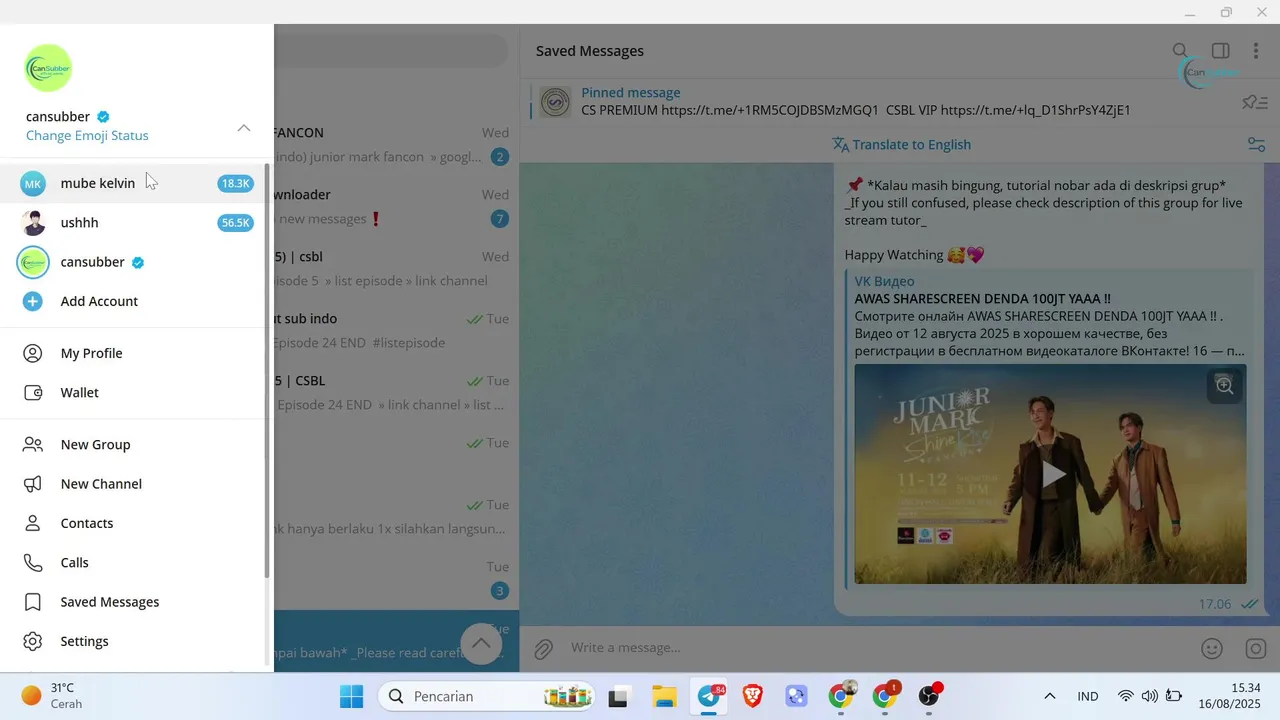Viewport: 1280px width, 720px height.
Task: Click the unread badge showing 2
Action: click(x=500, y=157)
